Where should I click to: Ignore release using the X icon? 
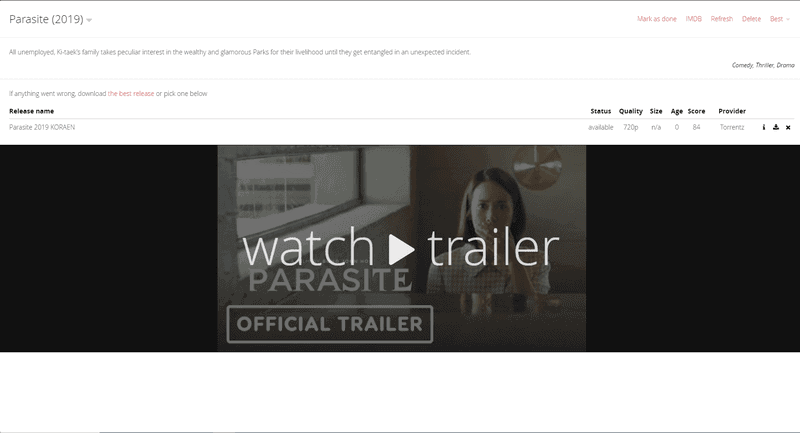(788, 128)
